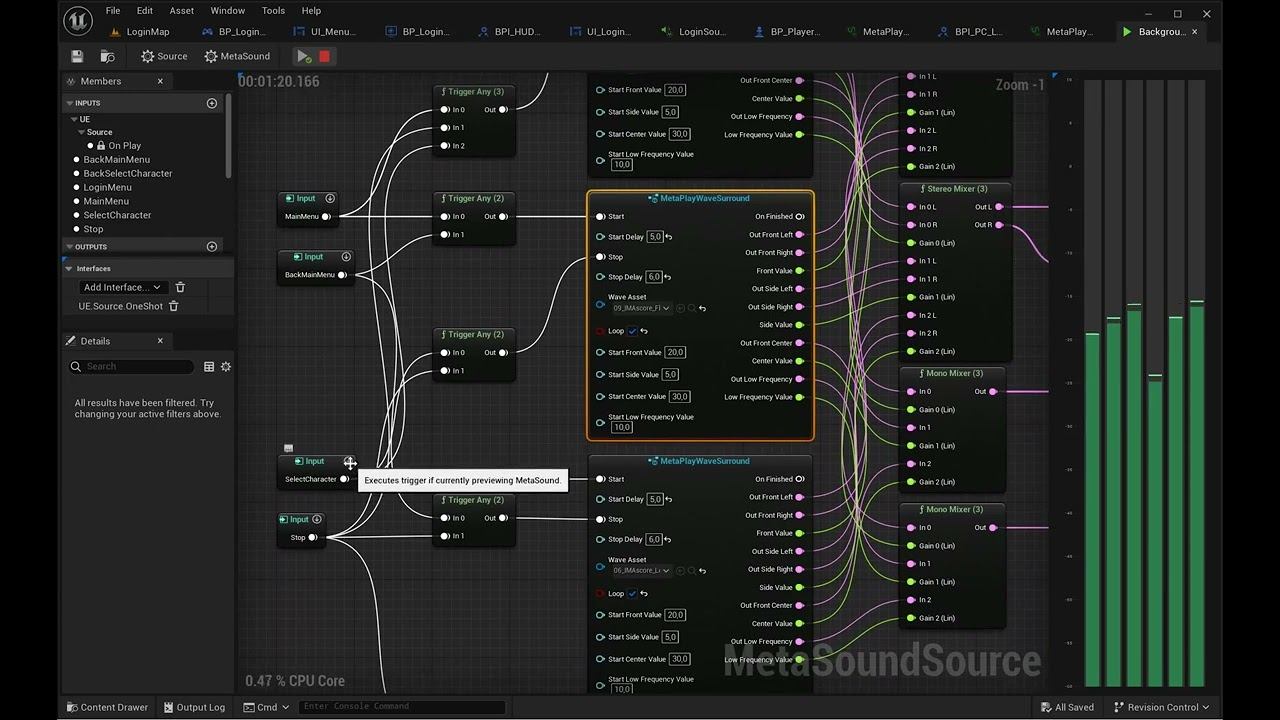Switch to the BP_Player tab
Image resolution: width=1280 pixels, height=720 pixels.
pyautogui.click(x=786, y=32)
